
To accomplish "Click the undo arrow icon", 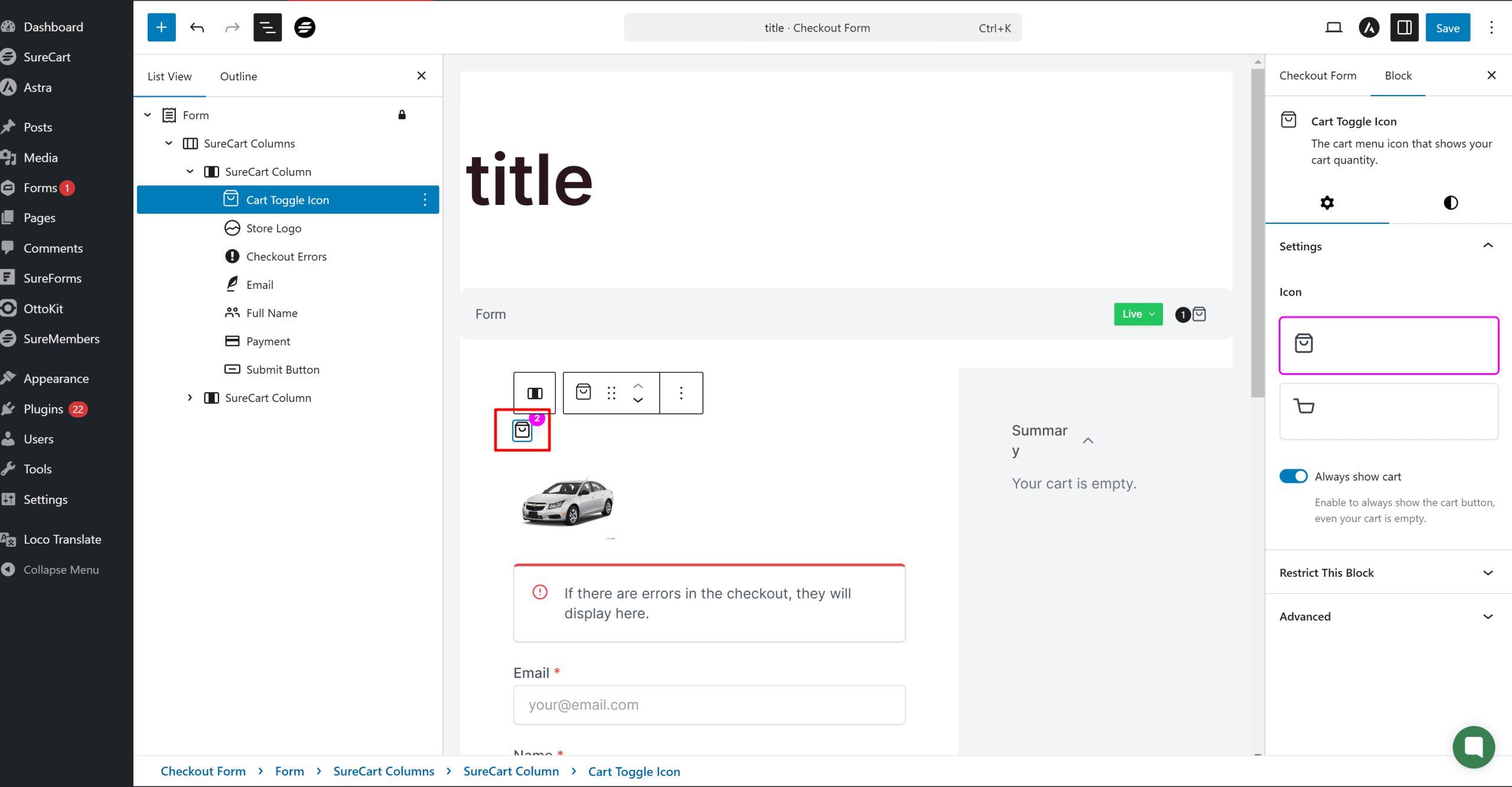I will tap(197, 27).
